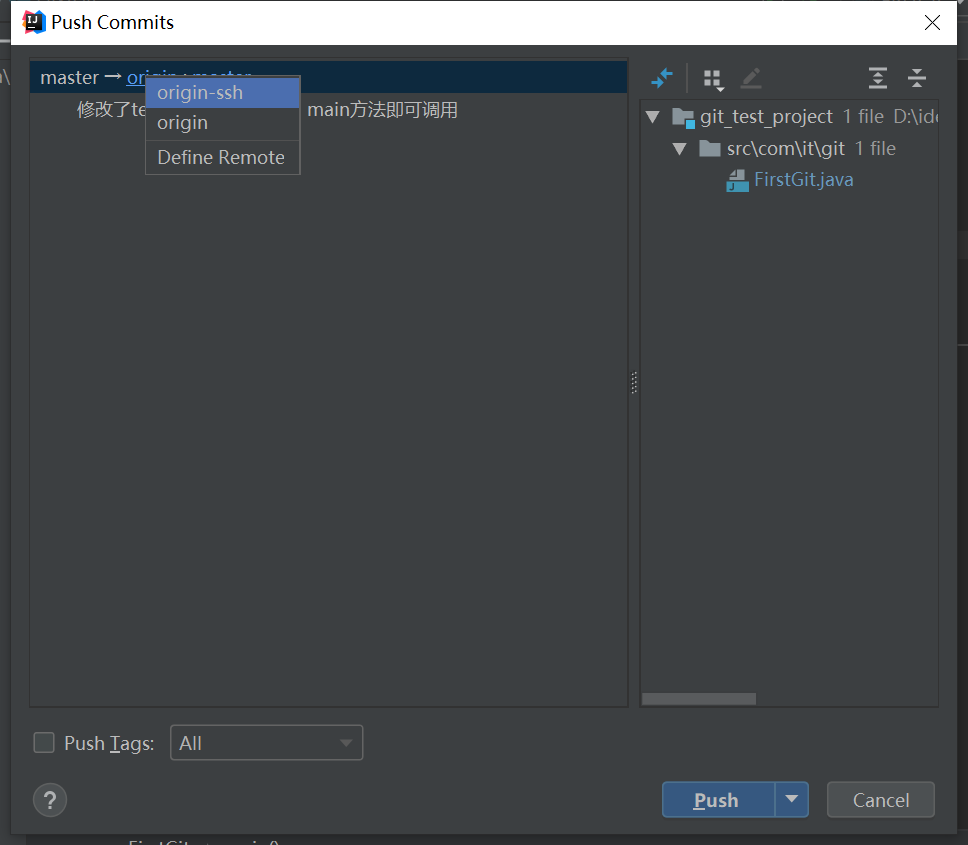
Task: Open Group By grid icon
Action: [714, 79]
